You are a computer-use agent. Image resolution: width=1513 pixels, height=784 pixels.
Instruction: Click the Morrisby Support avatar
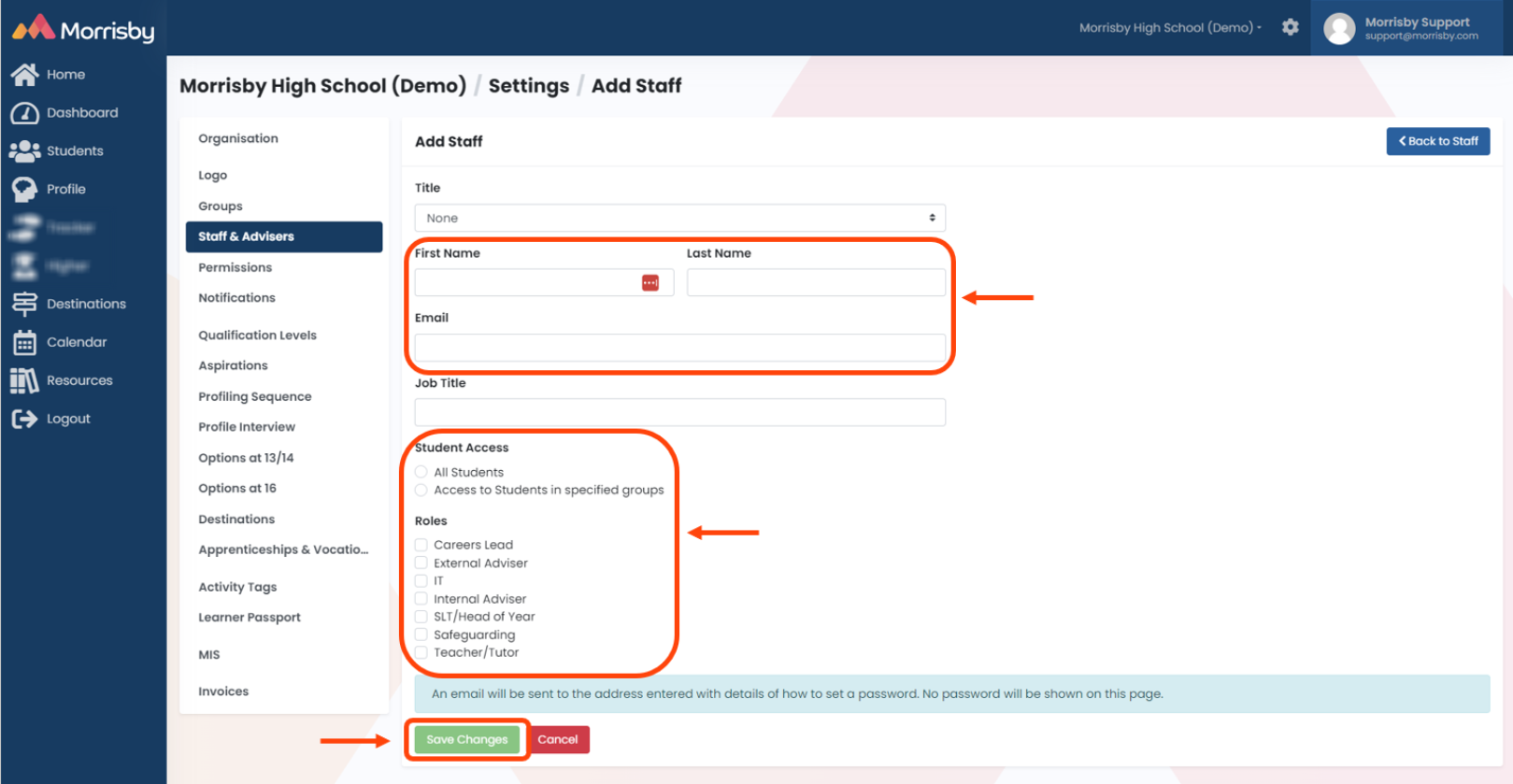1339,28
